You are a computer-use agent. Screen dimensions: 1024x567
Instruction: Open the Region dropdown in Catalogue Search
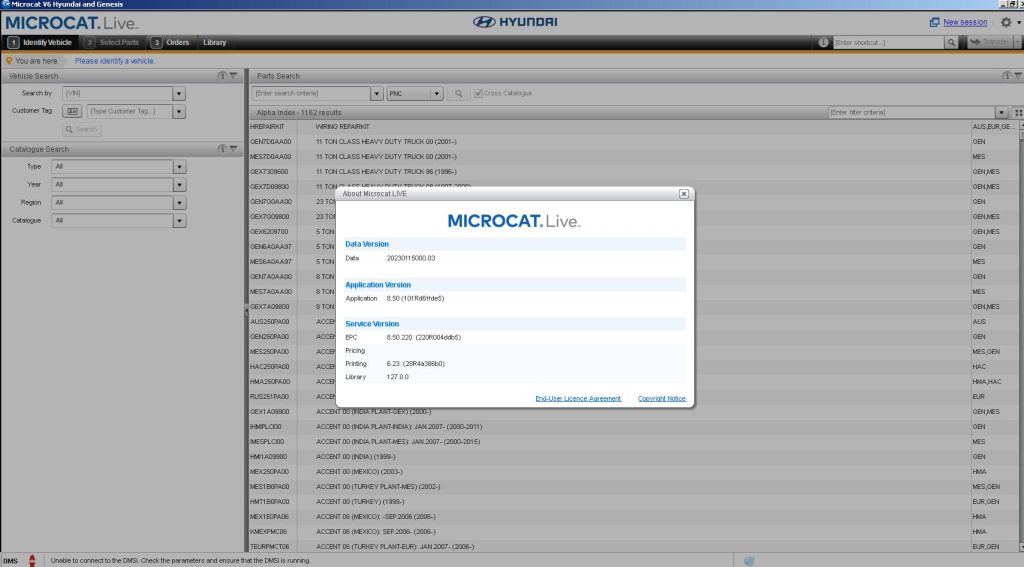coord(179,202)
